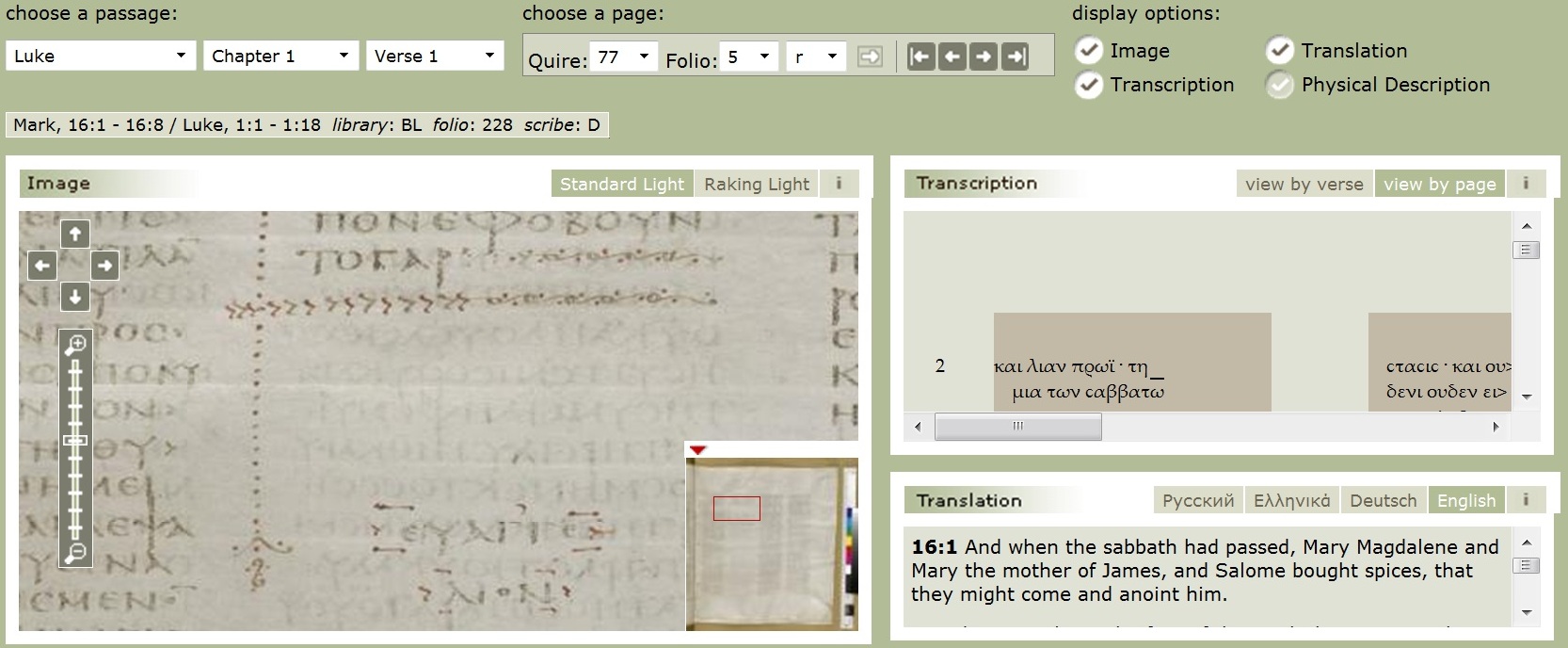1568x648 pixels.
Task: Open the Chapter 1 dropdown
Action: click(281, 56)
